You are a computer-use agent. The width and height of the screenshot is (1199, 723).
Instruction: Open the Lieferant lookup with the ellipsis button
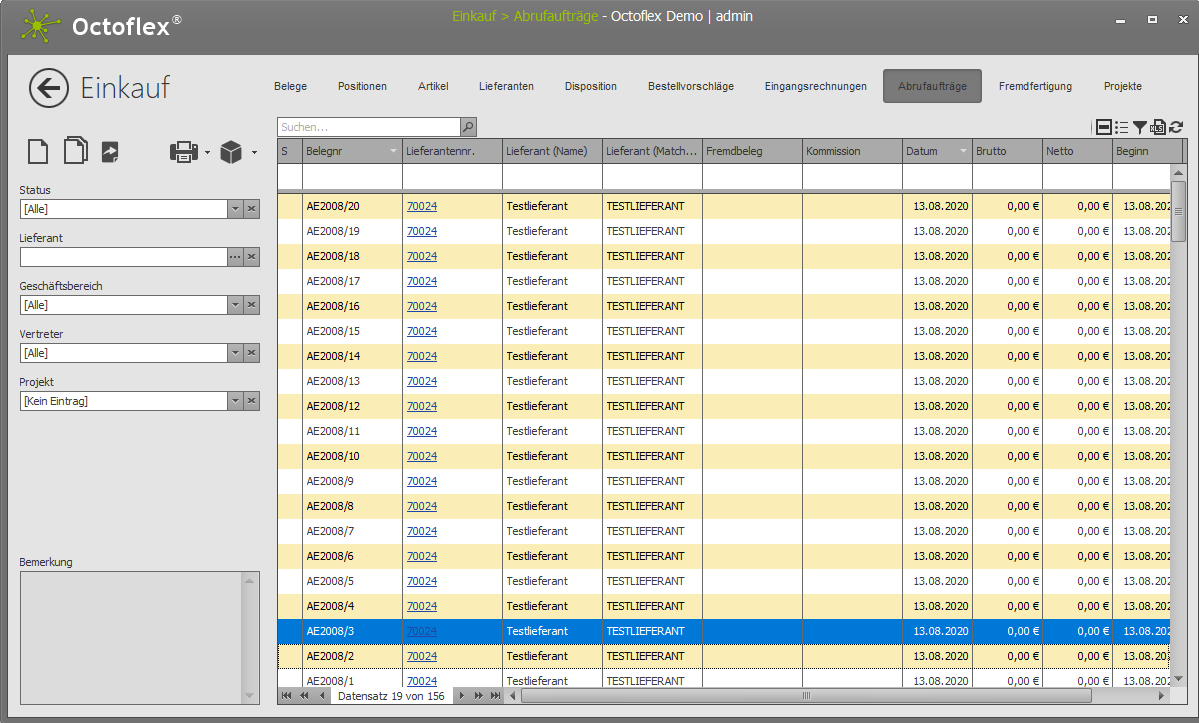click(235, 257)
